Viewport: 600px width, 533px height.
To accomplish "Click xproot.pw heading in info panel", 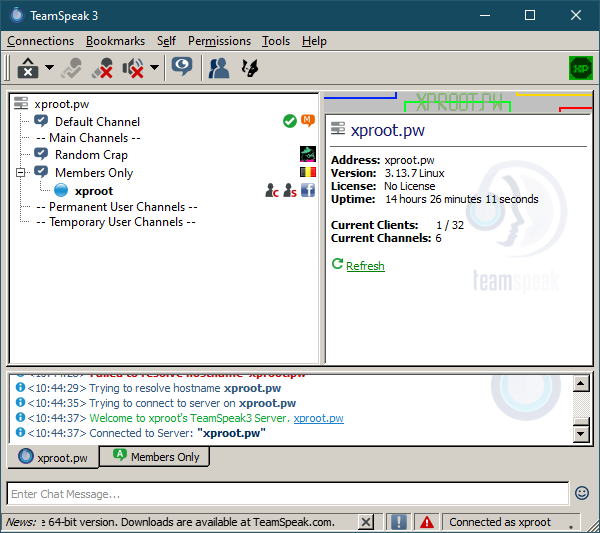I will [388, 130].
